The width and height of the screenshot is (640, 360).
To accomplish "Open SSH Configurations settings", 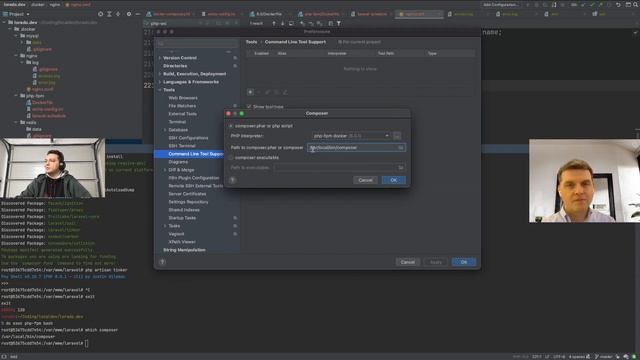I will [188, 138].
